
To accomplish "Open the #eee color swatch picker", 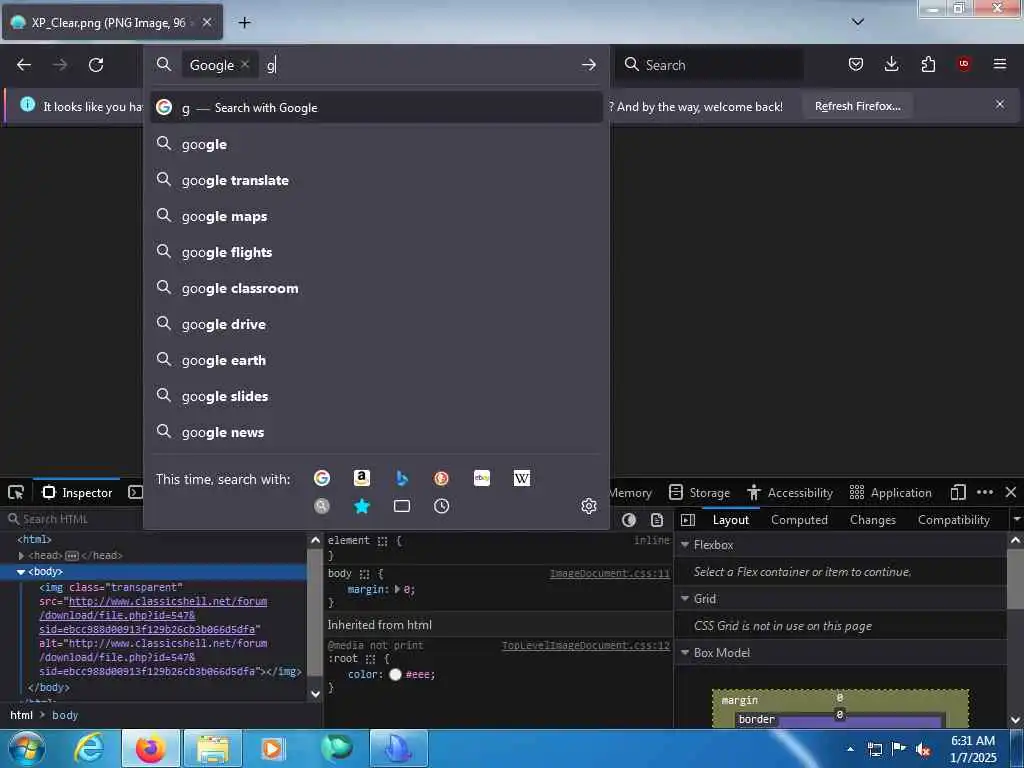I will [395, 675].
